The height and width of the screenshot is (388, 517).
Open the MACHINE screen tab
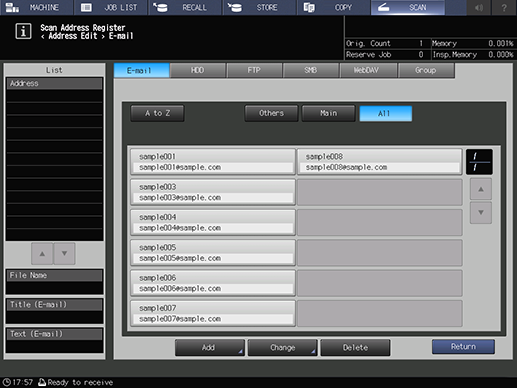click(x=37, y=7)
